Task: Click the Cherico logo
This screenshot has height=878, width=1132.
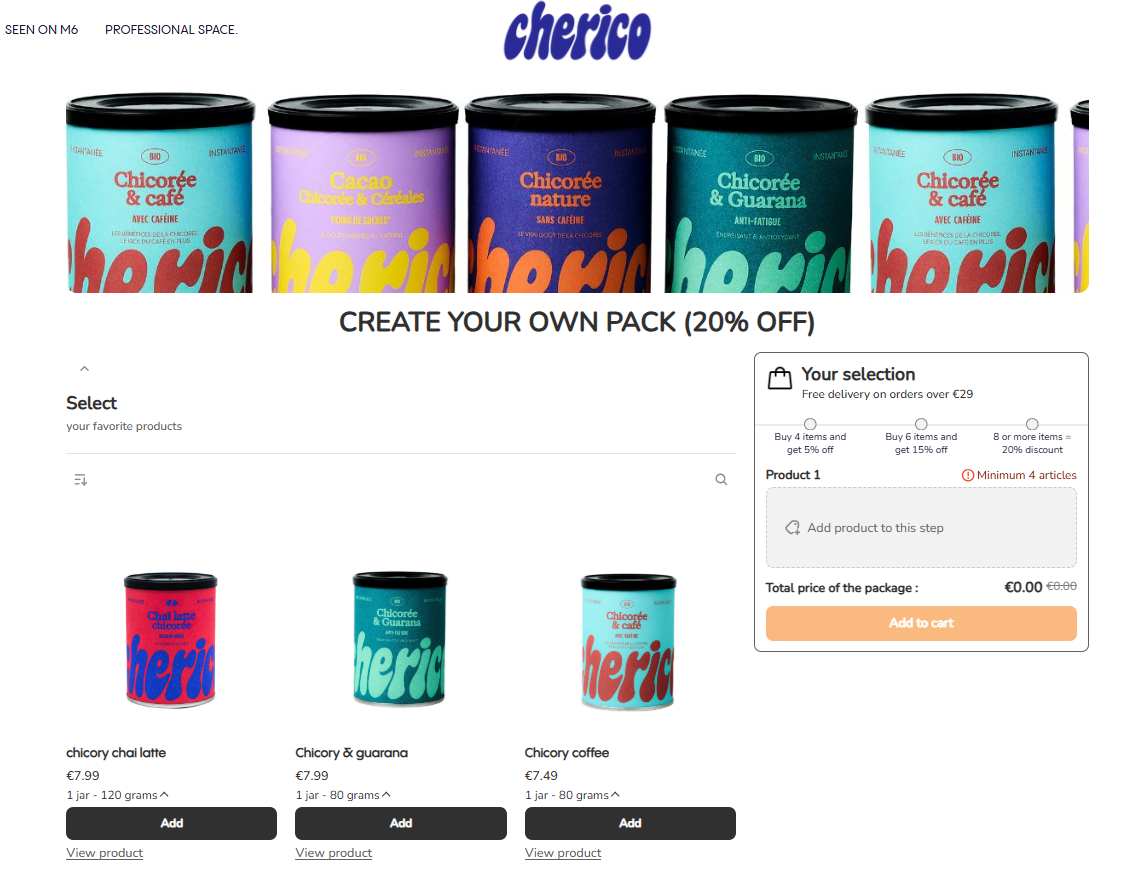Action: pyautogui.click(x=577, y=31)
